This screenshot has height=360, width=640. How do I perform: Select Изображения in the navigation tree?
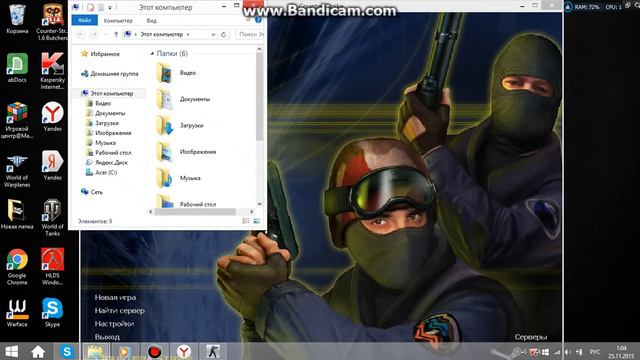(109, 133)
